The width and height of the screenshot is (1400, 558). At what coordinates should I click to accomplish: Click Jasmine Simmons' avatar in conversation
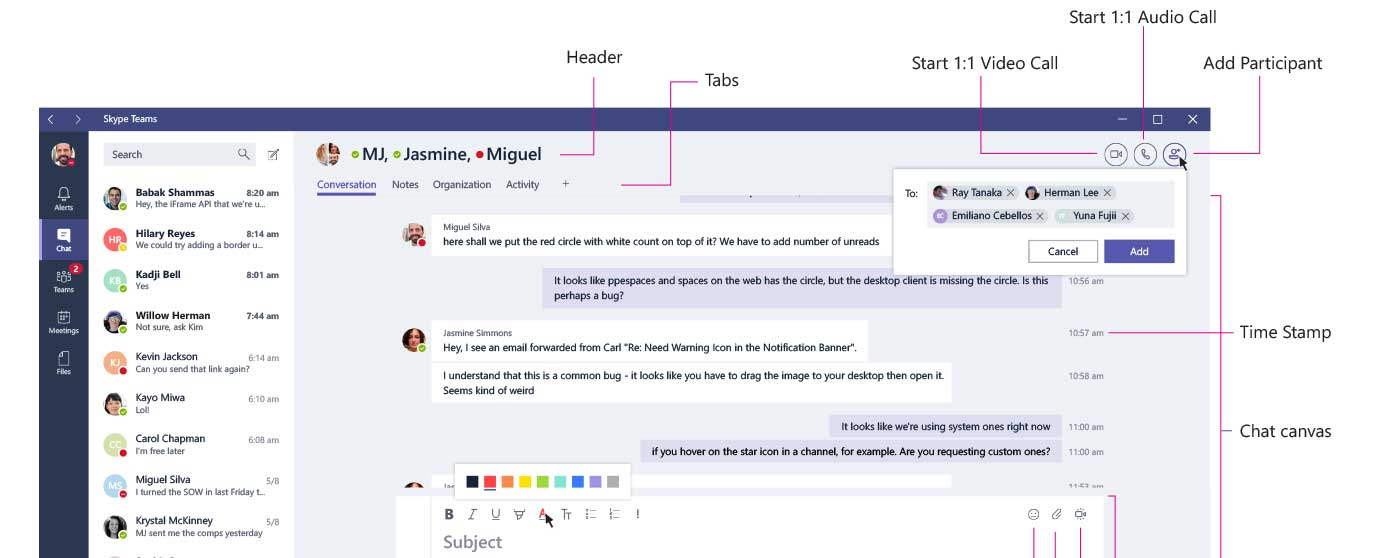pyautogui.click(x=413, y=339)
